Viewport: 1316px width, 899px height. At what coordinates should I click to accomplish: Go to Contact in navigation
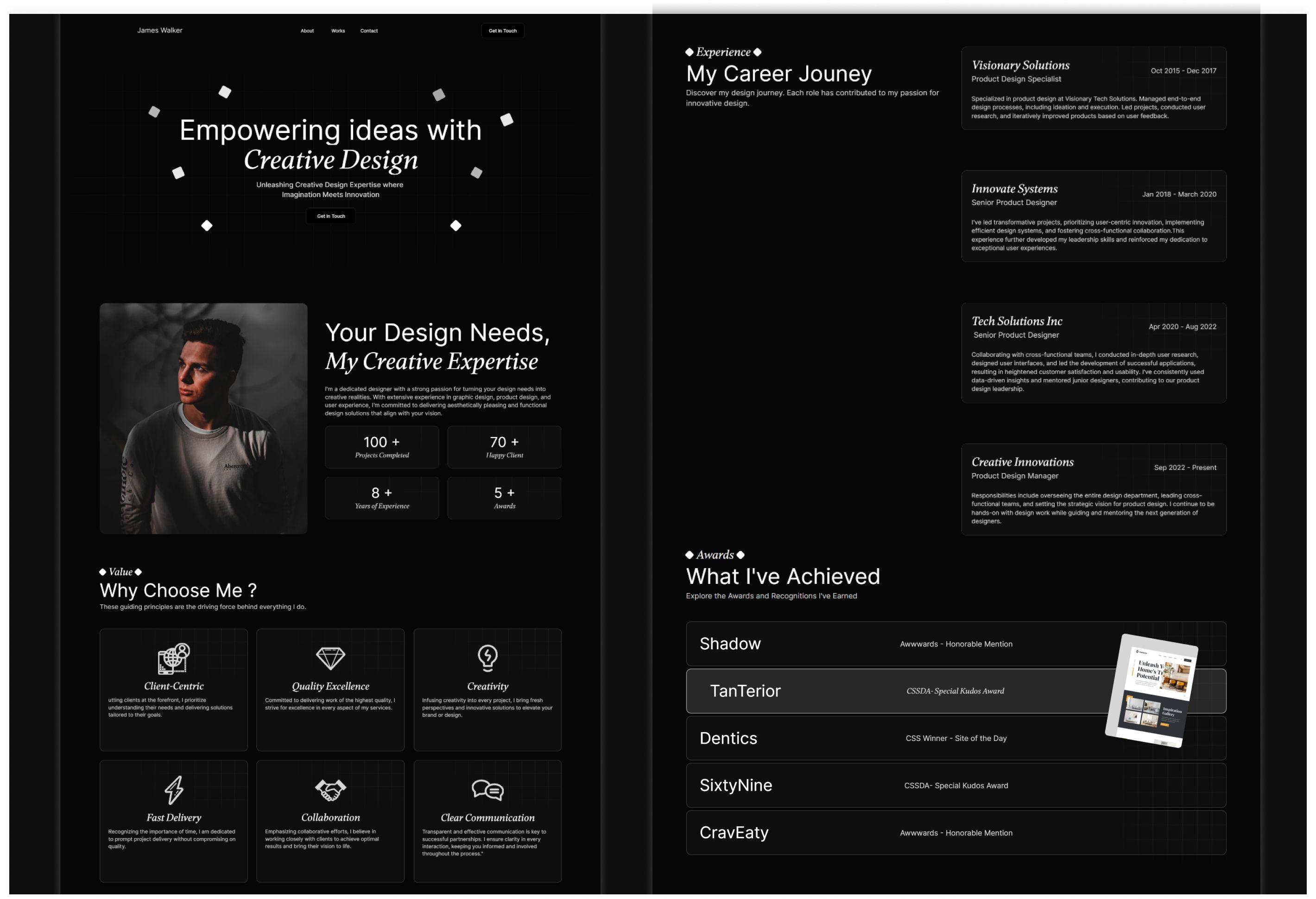point(369,31)
